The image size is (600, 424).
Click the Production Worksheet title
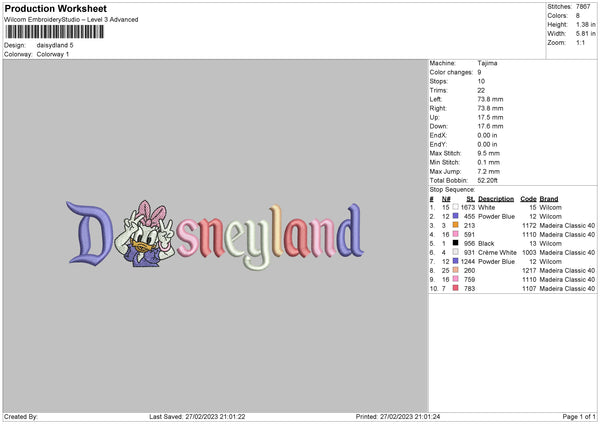tap(55, 8)
